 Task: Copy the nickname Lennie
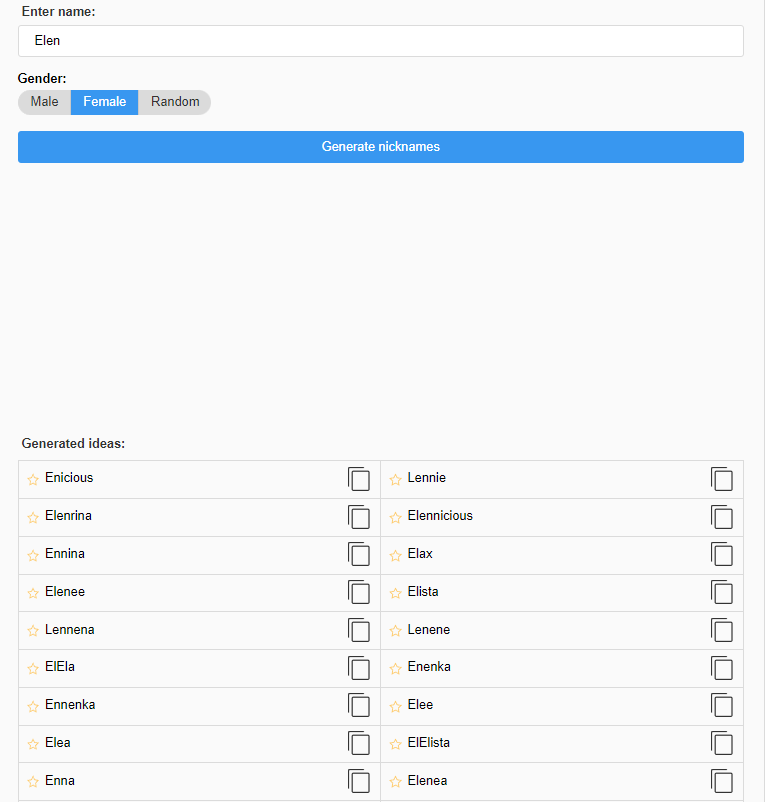(x=721, y=479)
